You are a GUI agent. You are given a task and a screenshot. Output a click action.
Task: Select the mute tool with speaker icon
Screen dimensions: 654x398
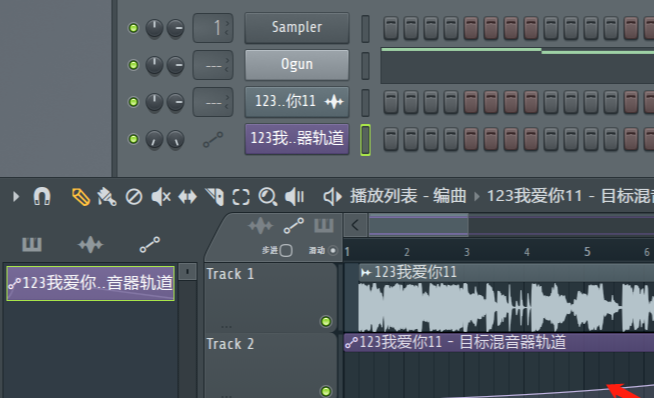(x=161, y=196)
